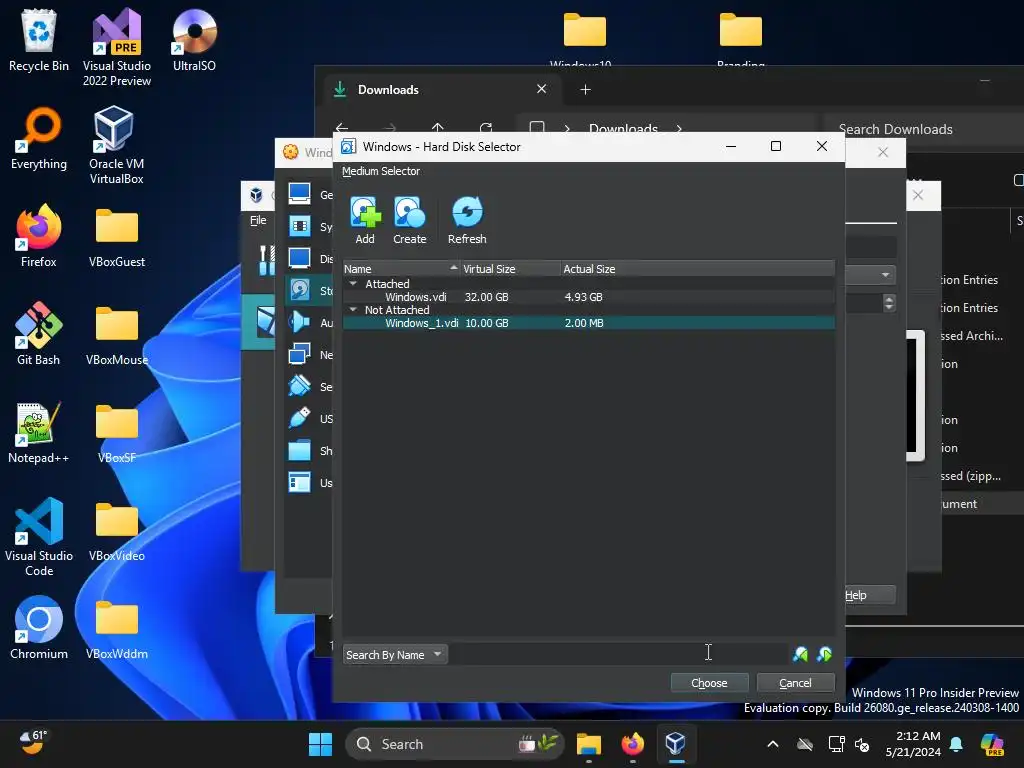Click Choose button
This screenshot has width=1024, height=768.
(x=709, y=682)
